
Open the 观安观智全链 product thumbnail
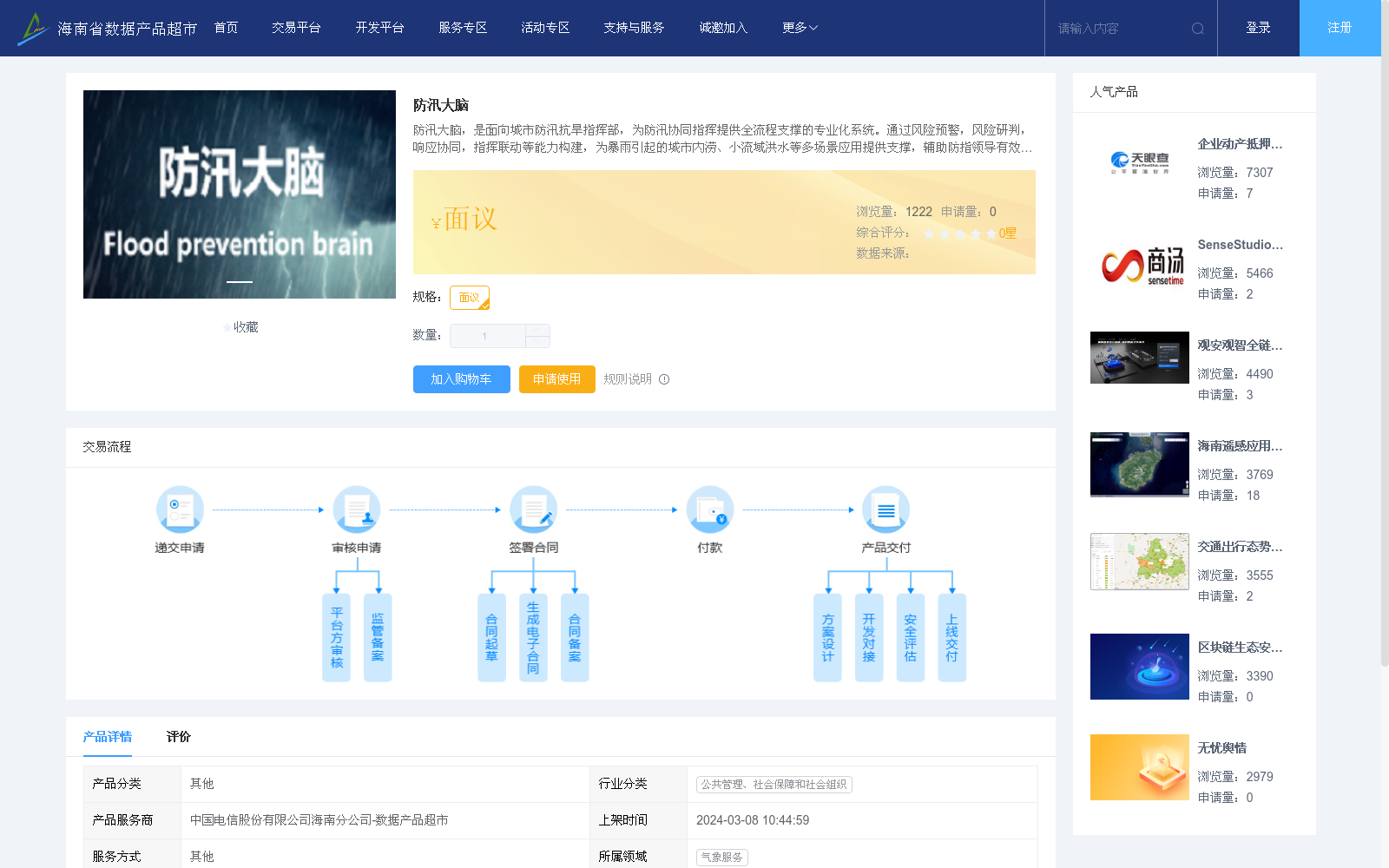tap(1140, 358)
